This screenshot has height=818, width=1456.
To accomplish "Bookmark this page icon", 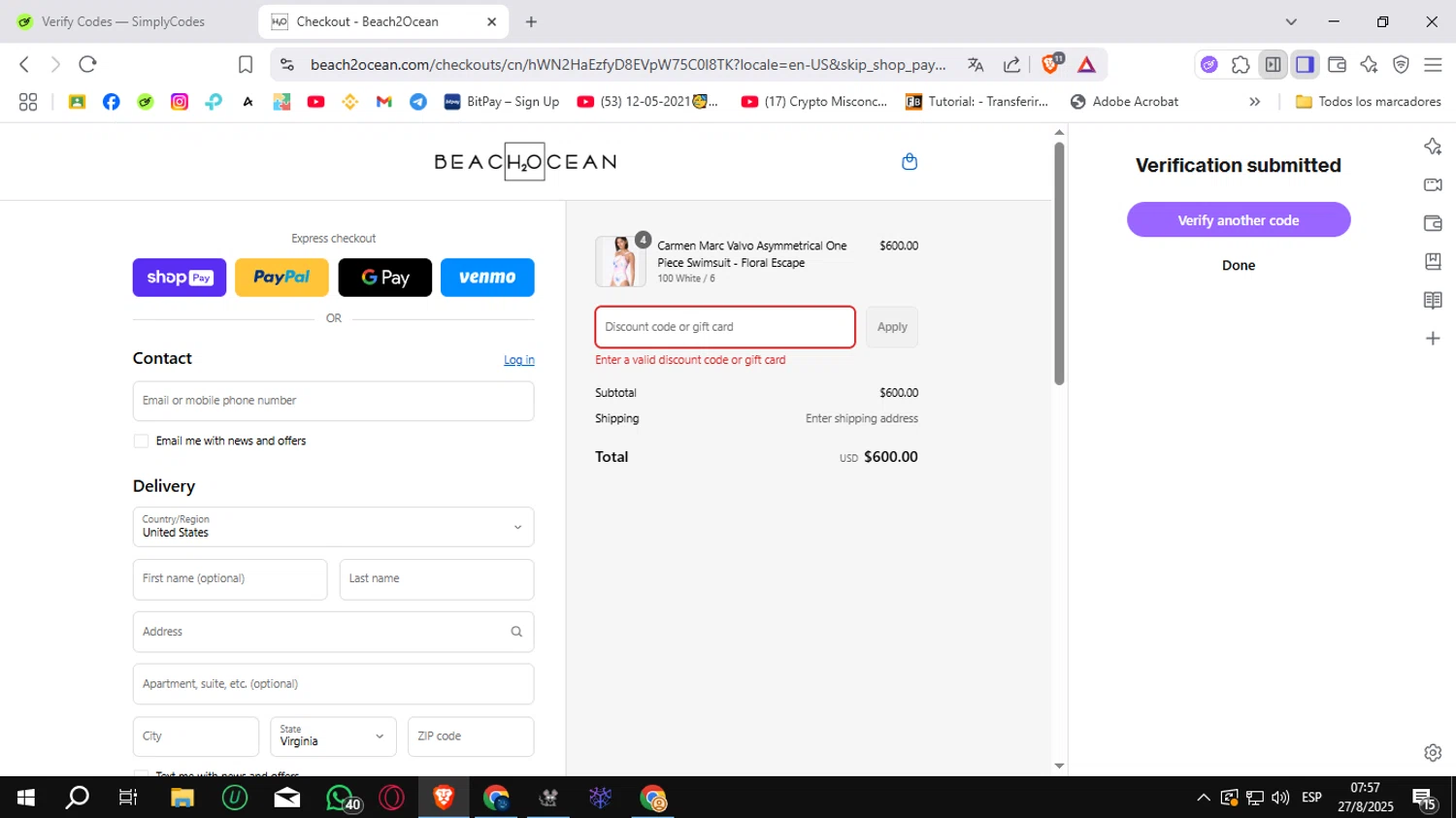I will click(x=246, y=64).
